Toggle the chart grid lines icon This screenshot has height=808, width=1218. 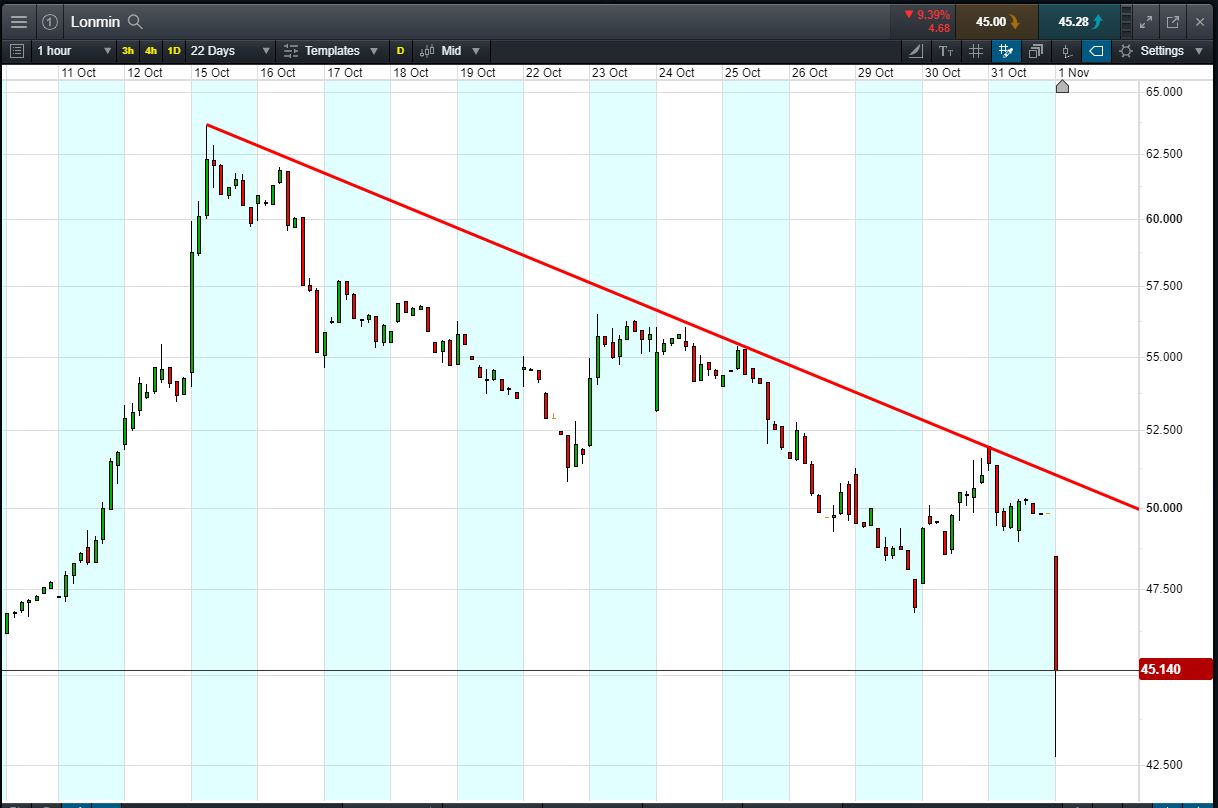[x=976, y=51]
